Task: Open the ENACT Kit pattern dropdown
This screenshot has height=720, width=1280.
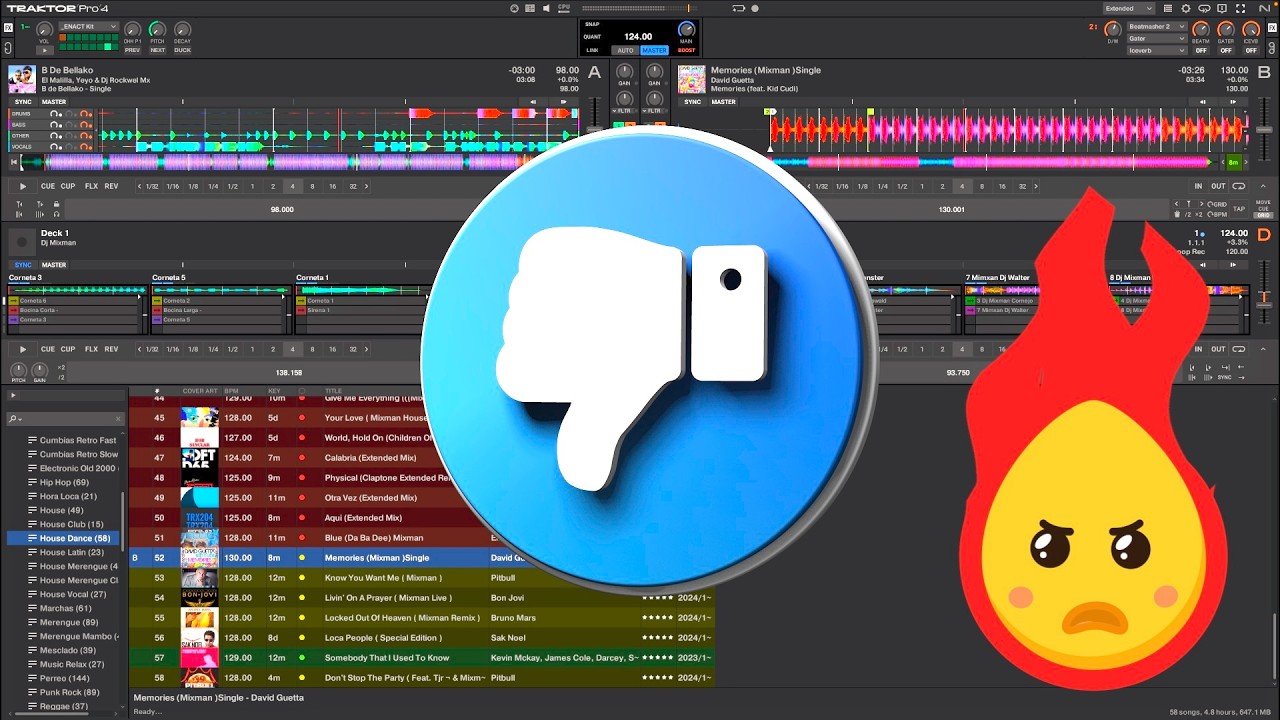Action: [x=87, y=26]
